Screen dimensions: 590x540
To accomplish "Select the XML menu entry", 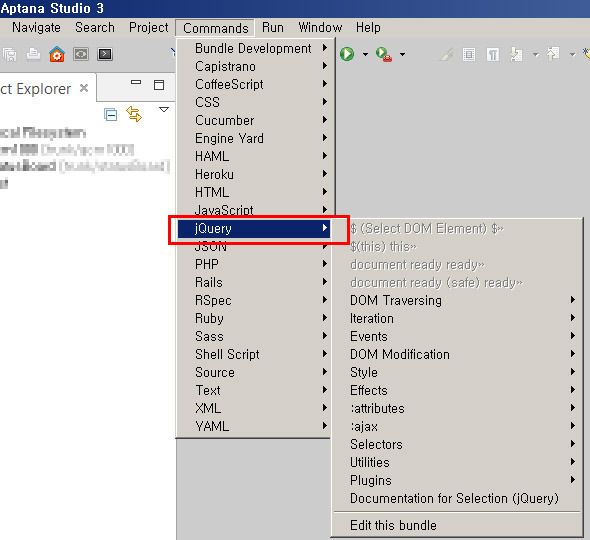I will coord(254,408).
